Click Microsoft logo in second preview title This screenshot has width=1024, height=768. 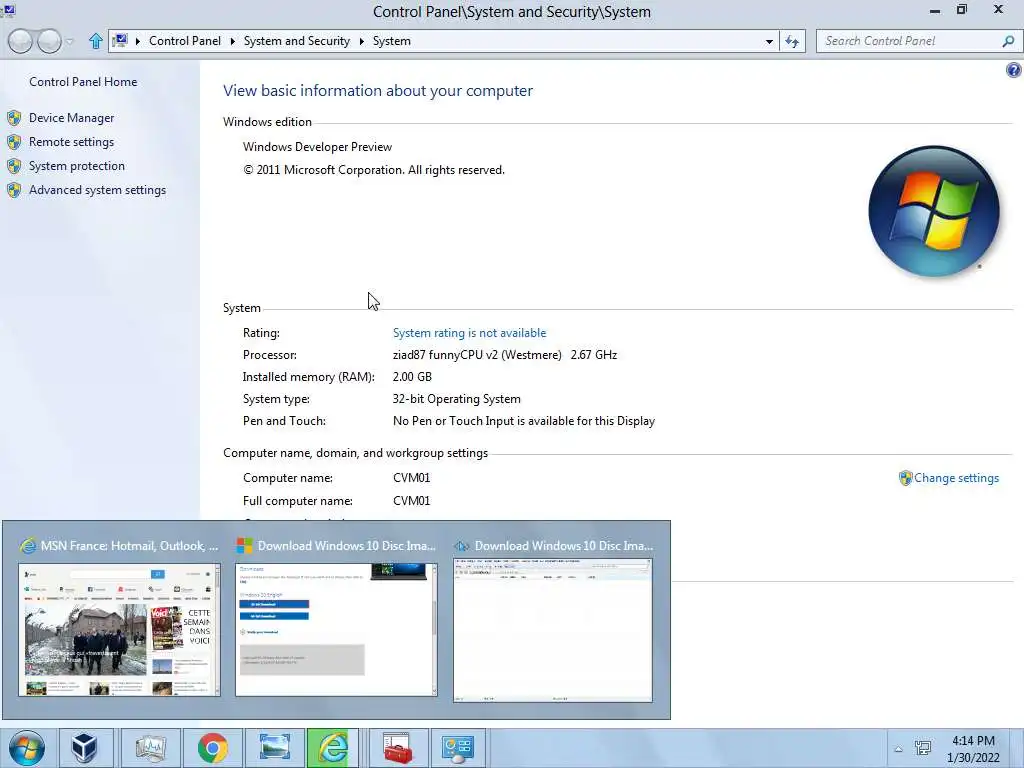point(244,545)
